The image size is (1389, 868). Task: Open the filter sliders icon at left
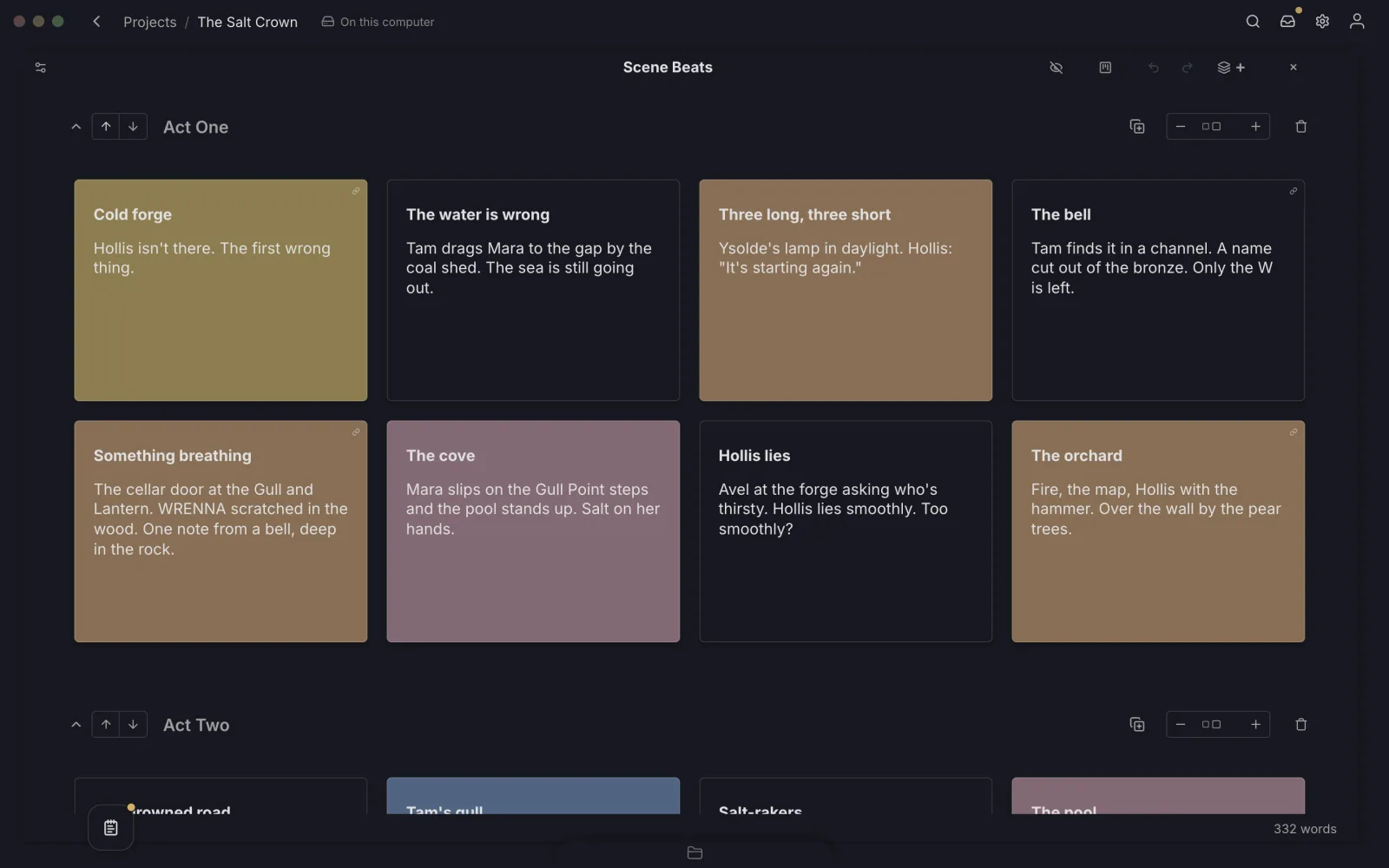click(40, 68)
